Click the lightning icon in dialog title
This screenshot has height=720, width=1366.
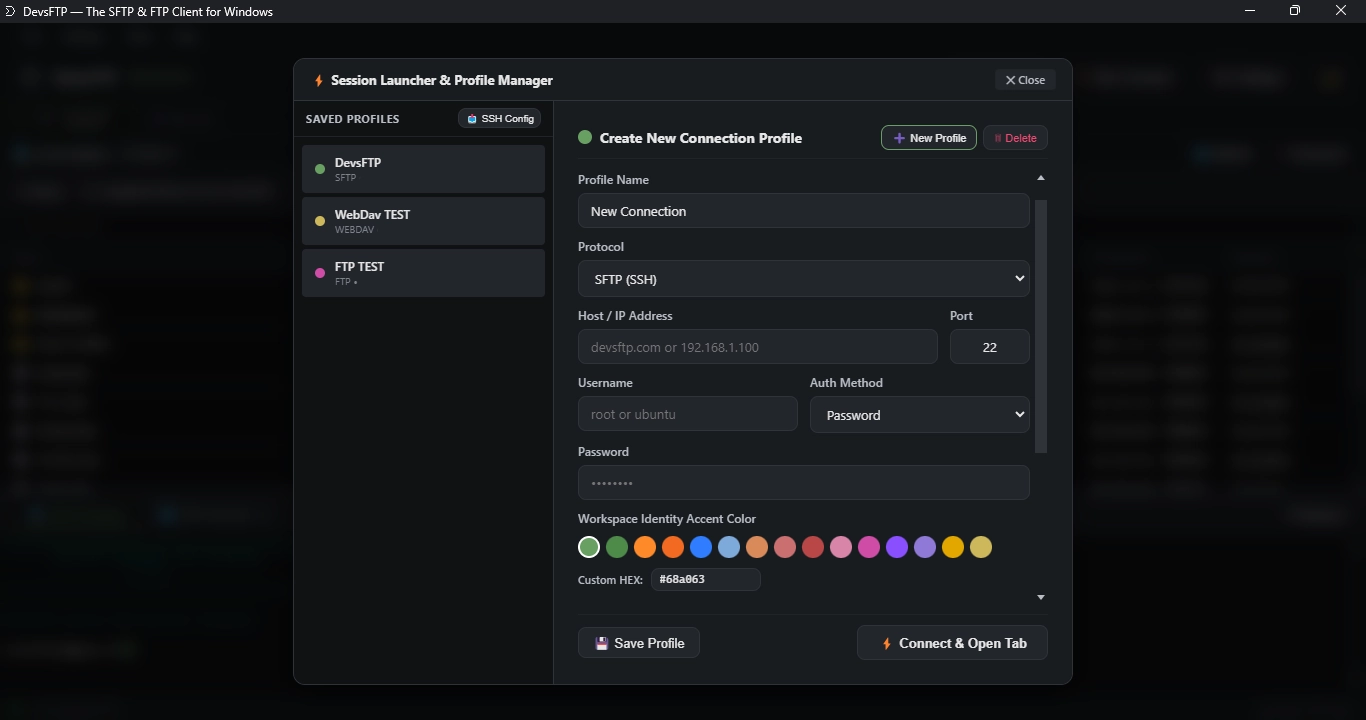coord(319,80)
